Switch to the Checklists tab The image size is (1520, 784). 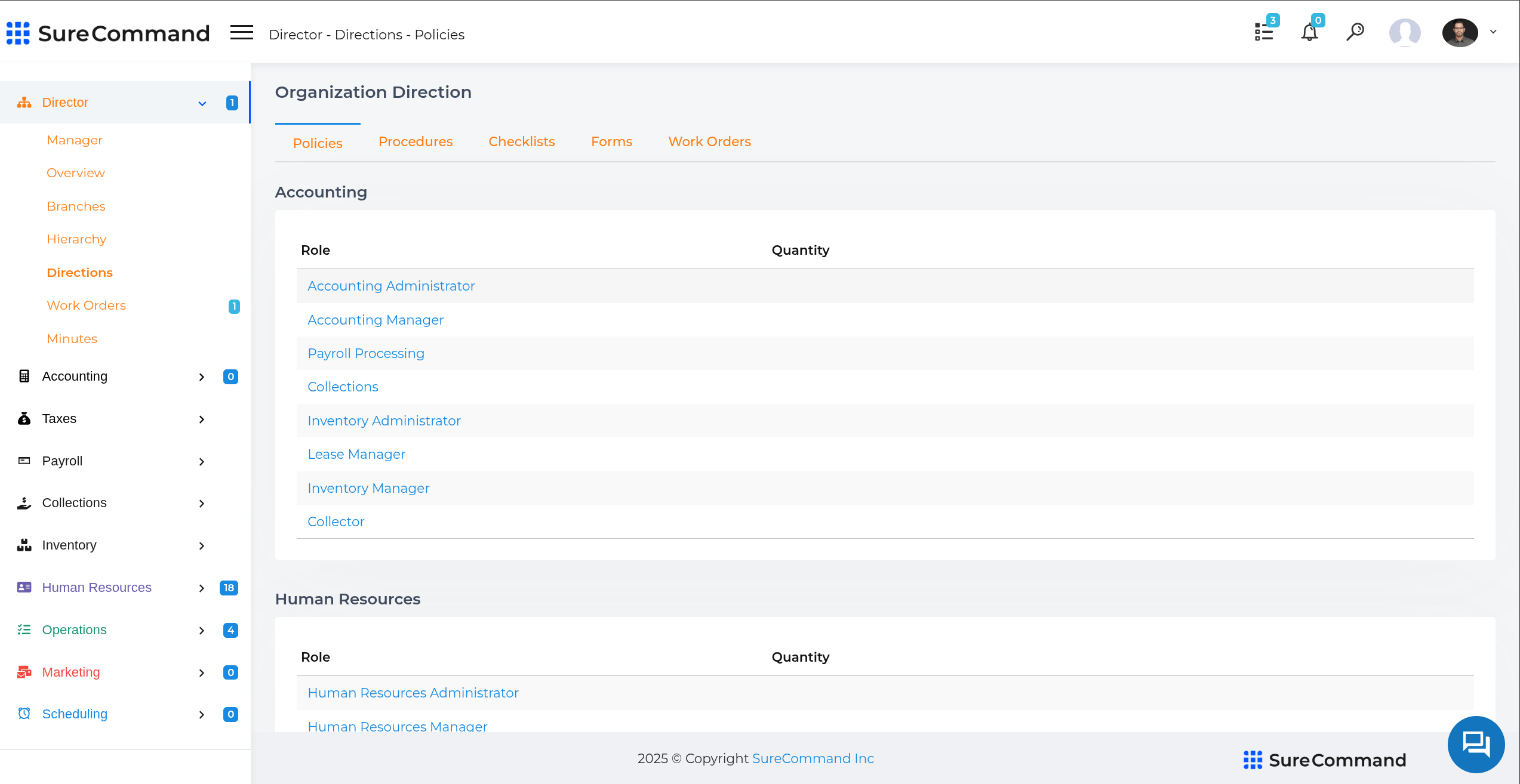tap(521, 142)
